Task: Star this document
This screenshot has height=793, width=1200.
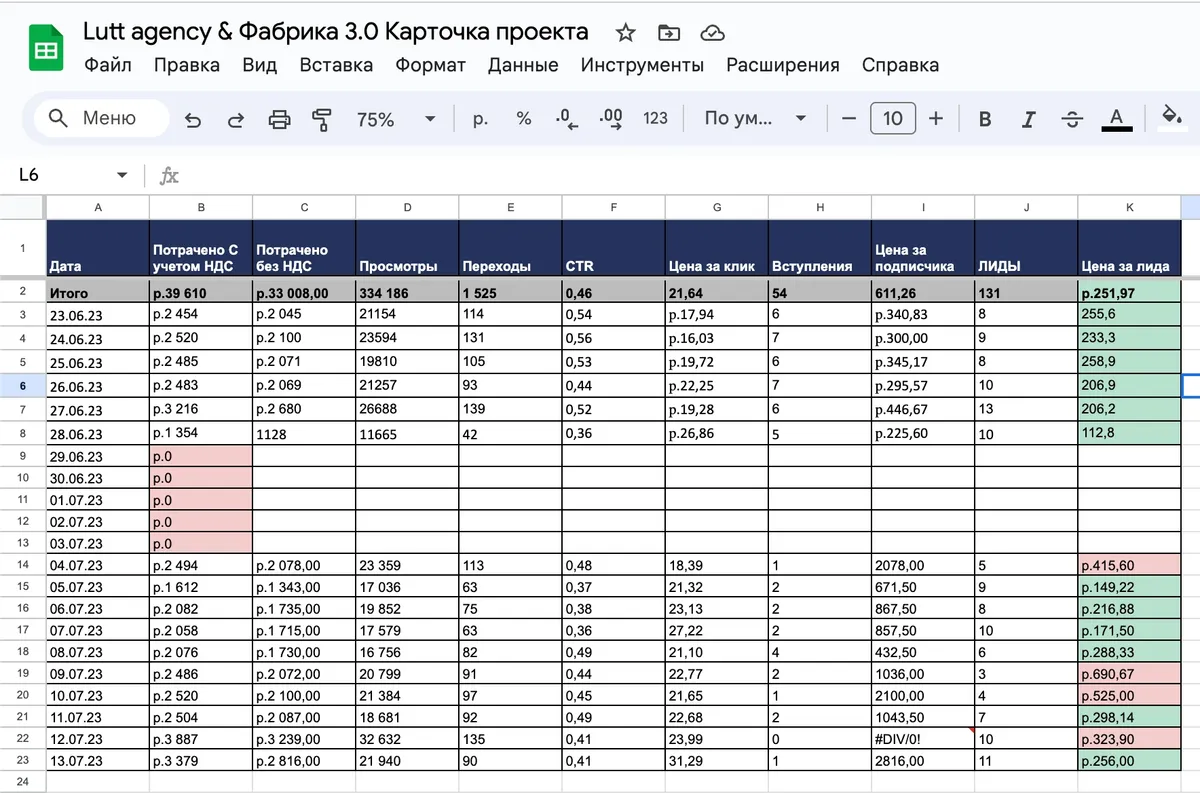Action: pyautogui.click(x=626, y=33)
